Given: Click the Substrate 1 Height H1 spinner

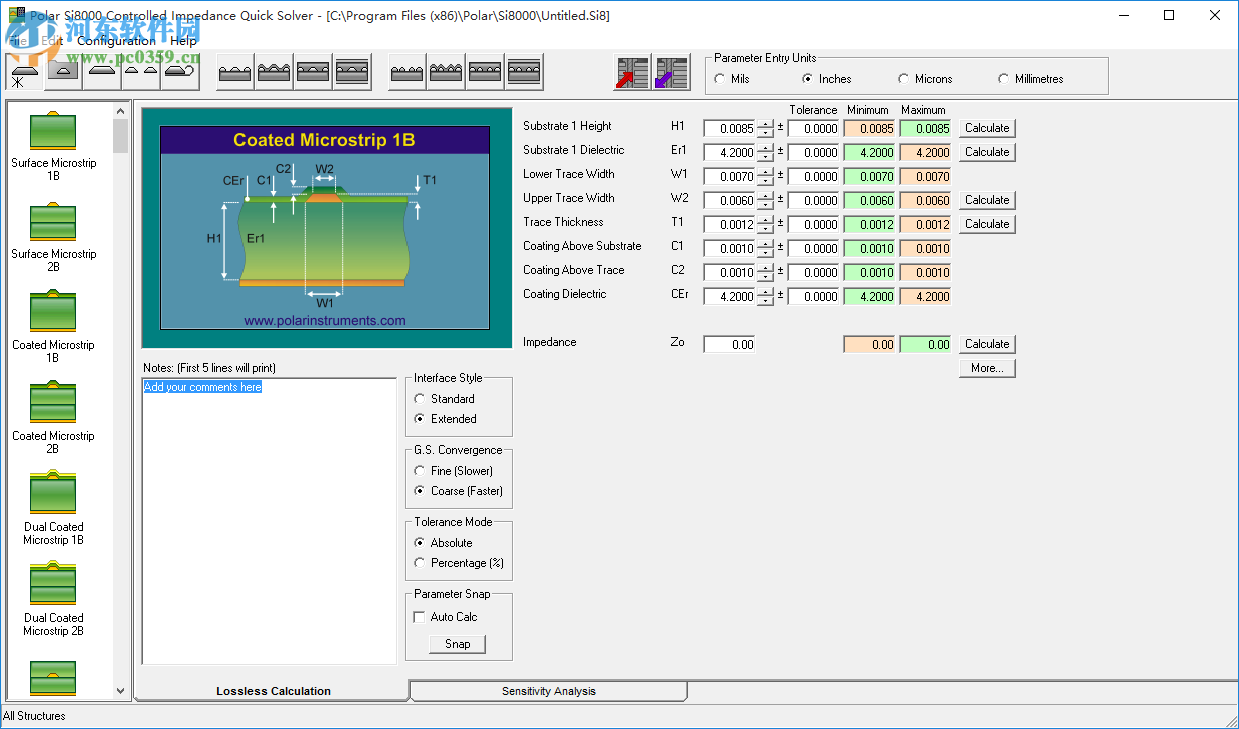Looking at the screenshot, I should coord(765,128).
